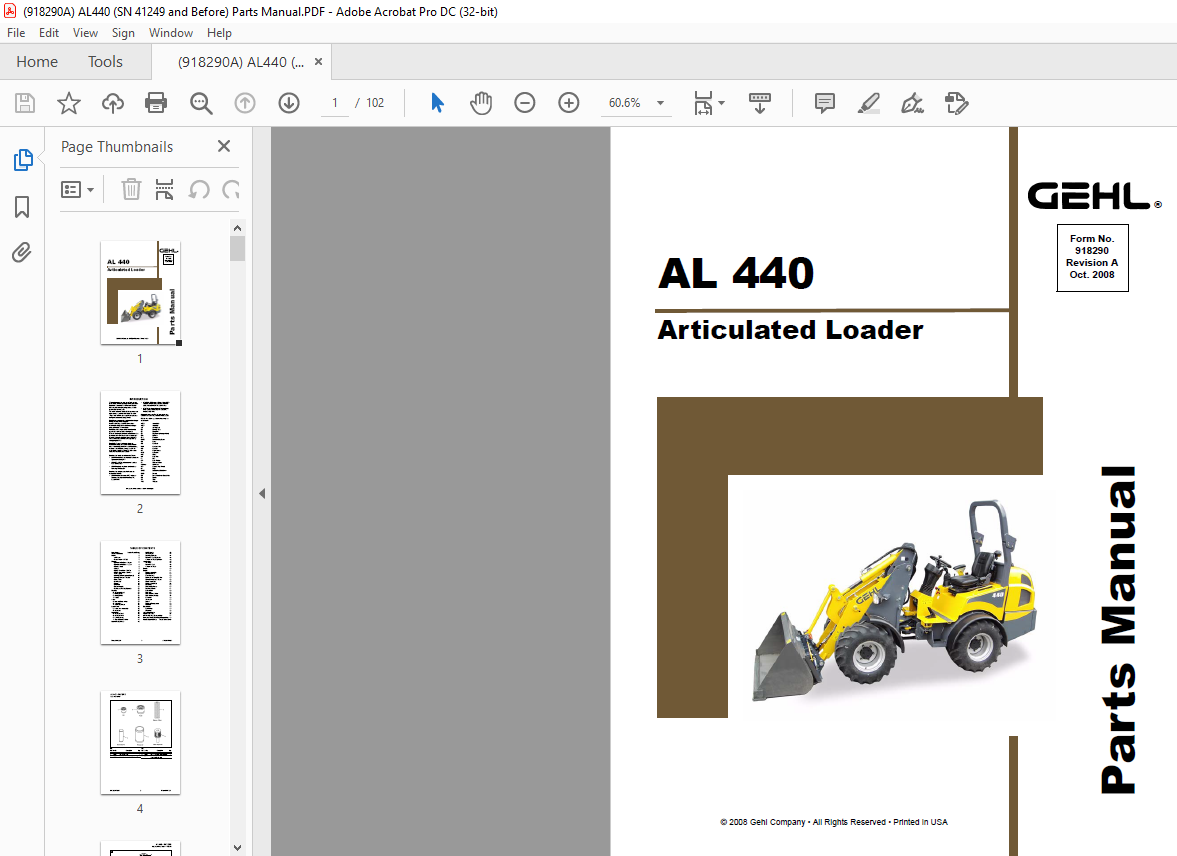Open the Window menu
The width and height of the screenshot is (1177, 856).
pos(170,33)
